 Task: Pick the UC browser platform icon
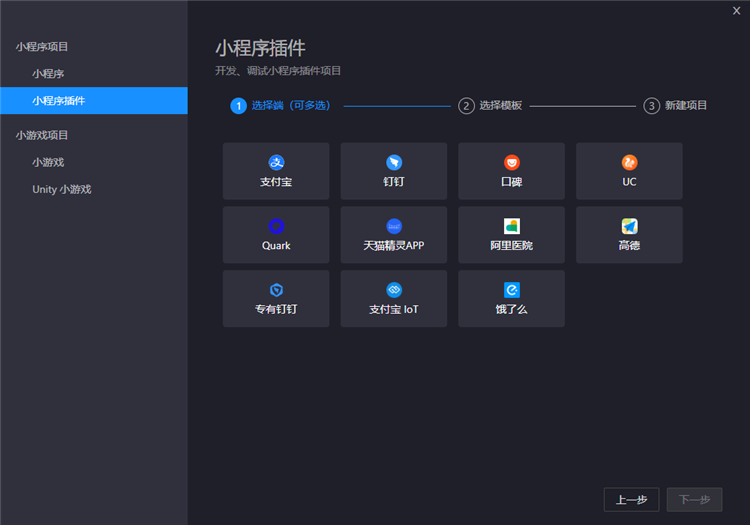[x=629, y=163]
